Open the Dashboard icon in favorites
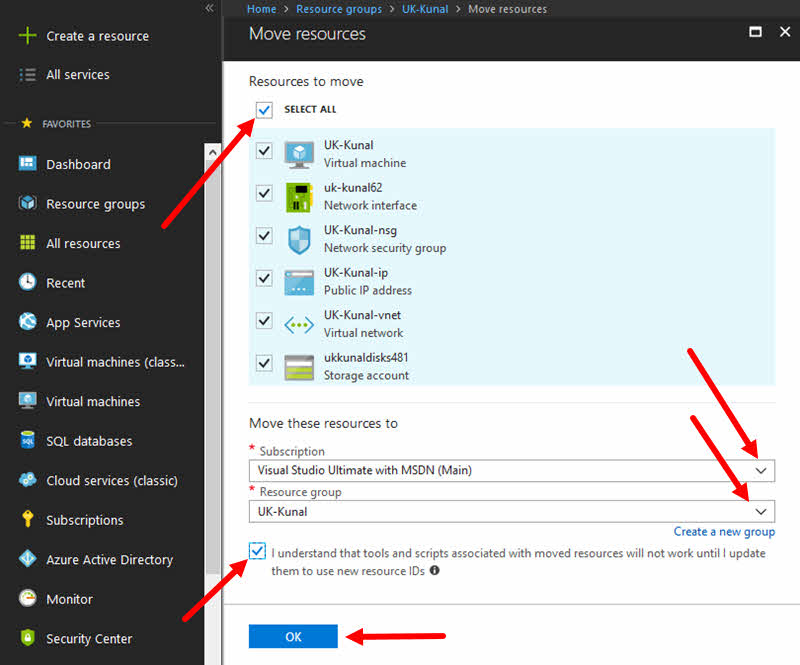 27,163
